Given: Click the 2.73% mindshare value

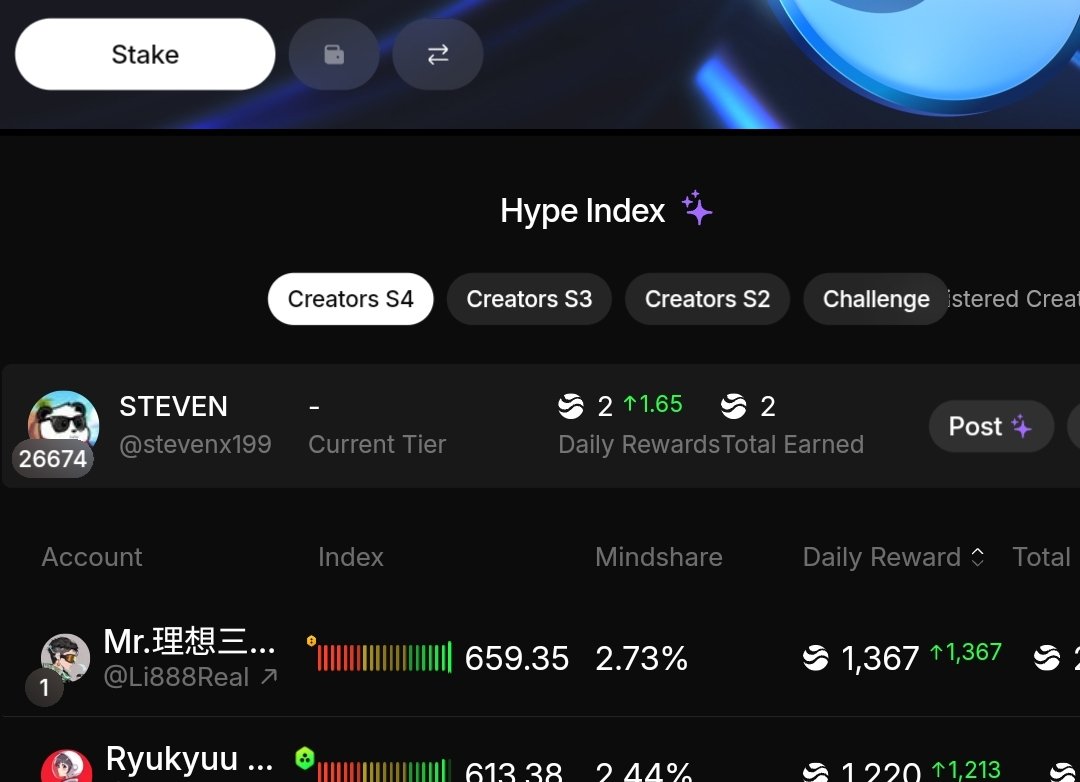Looking at the screenshot, I should pyautogui.click(x=641, y=658).
